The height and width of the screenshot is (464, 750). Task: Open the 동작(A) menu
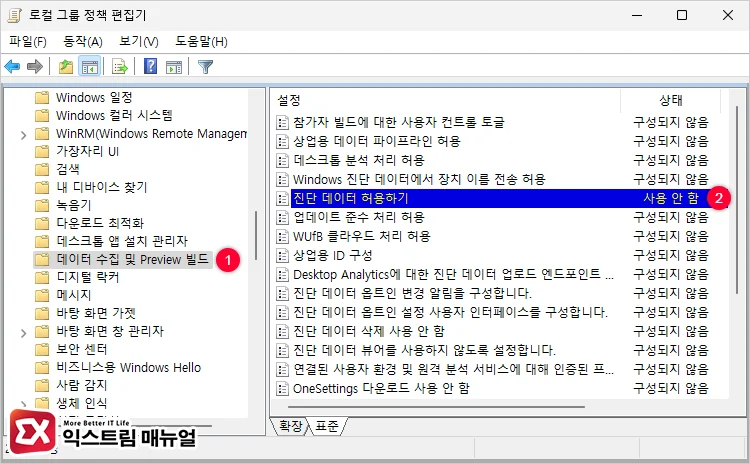coord(83,42)
